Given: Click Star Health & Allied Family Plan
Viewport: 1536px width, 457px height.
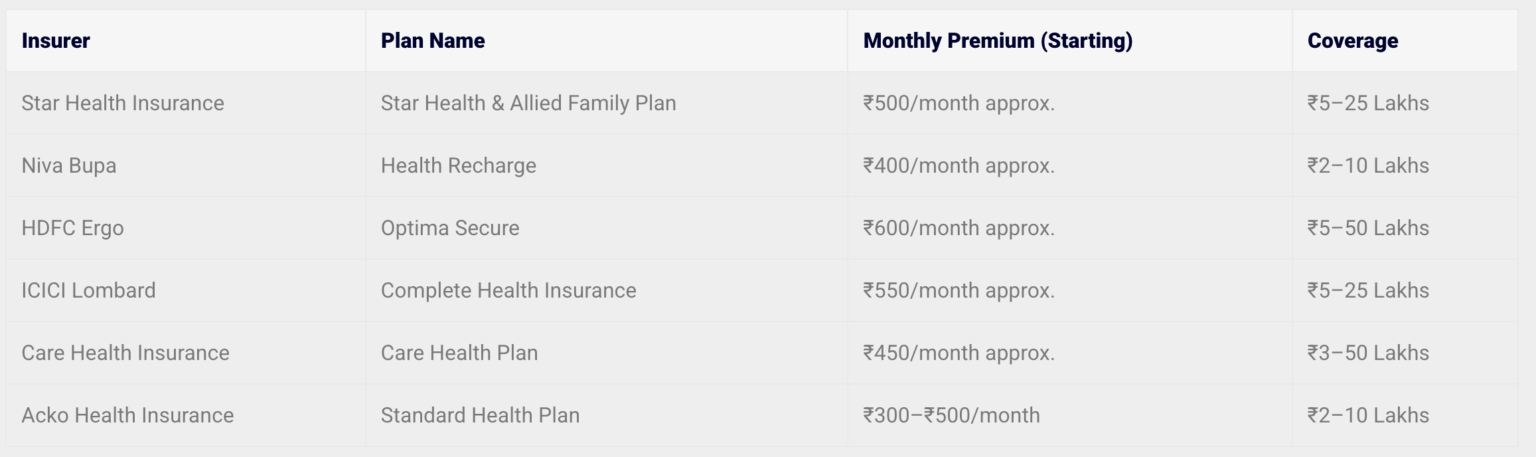Looking at the screenshot, I should click(x=528, y=103).
